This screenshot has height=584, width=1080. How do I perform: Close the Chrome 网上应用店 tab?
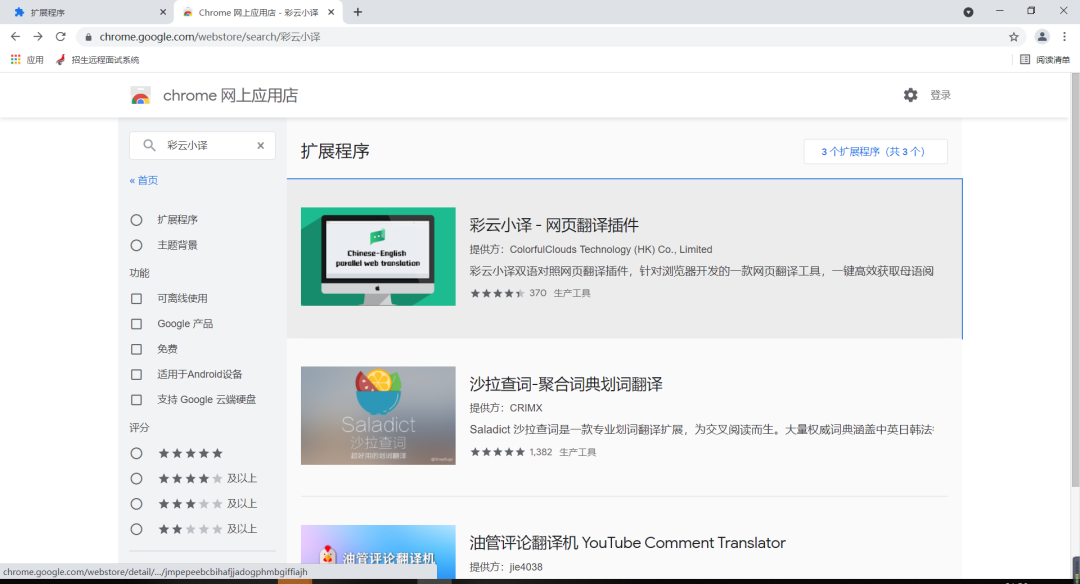331,12
